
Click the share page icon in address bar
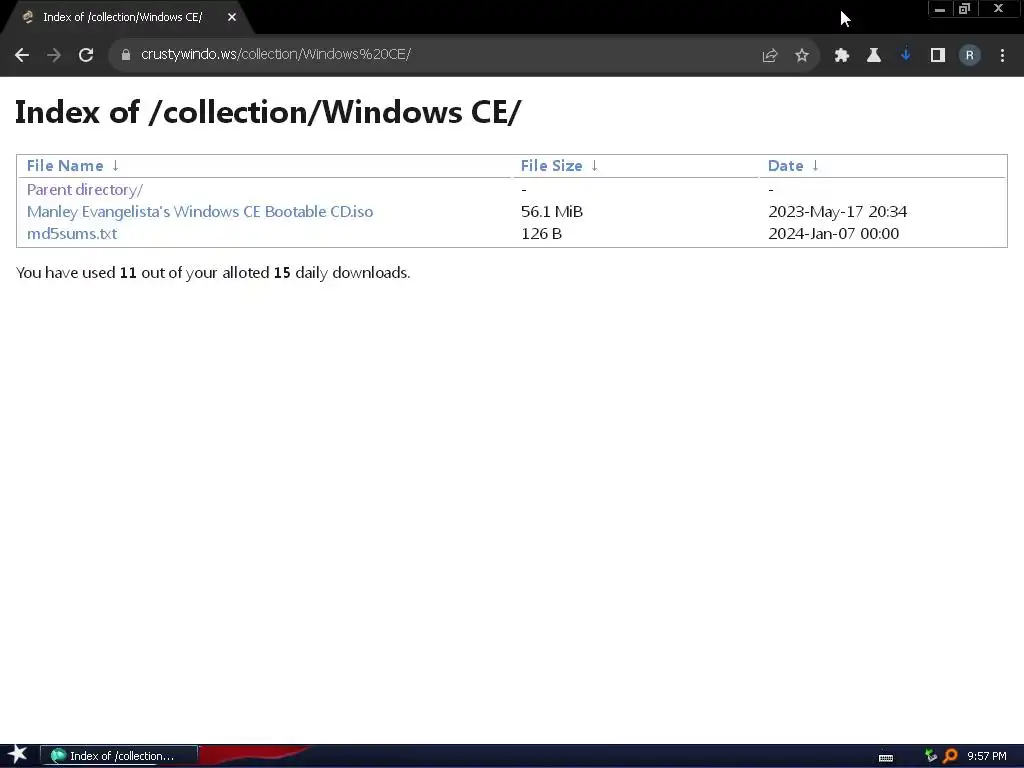point(770,56)
